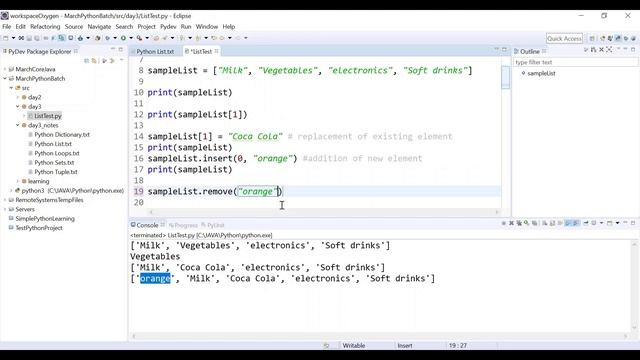Select Python Loops.txt file
The image size is (640, 360).
click(x=57, y=153)
